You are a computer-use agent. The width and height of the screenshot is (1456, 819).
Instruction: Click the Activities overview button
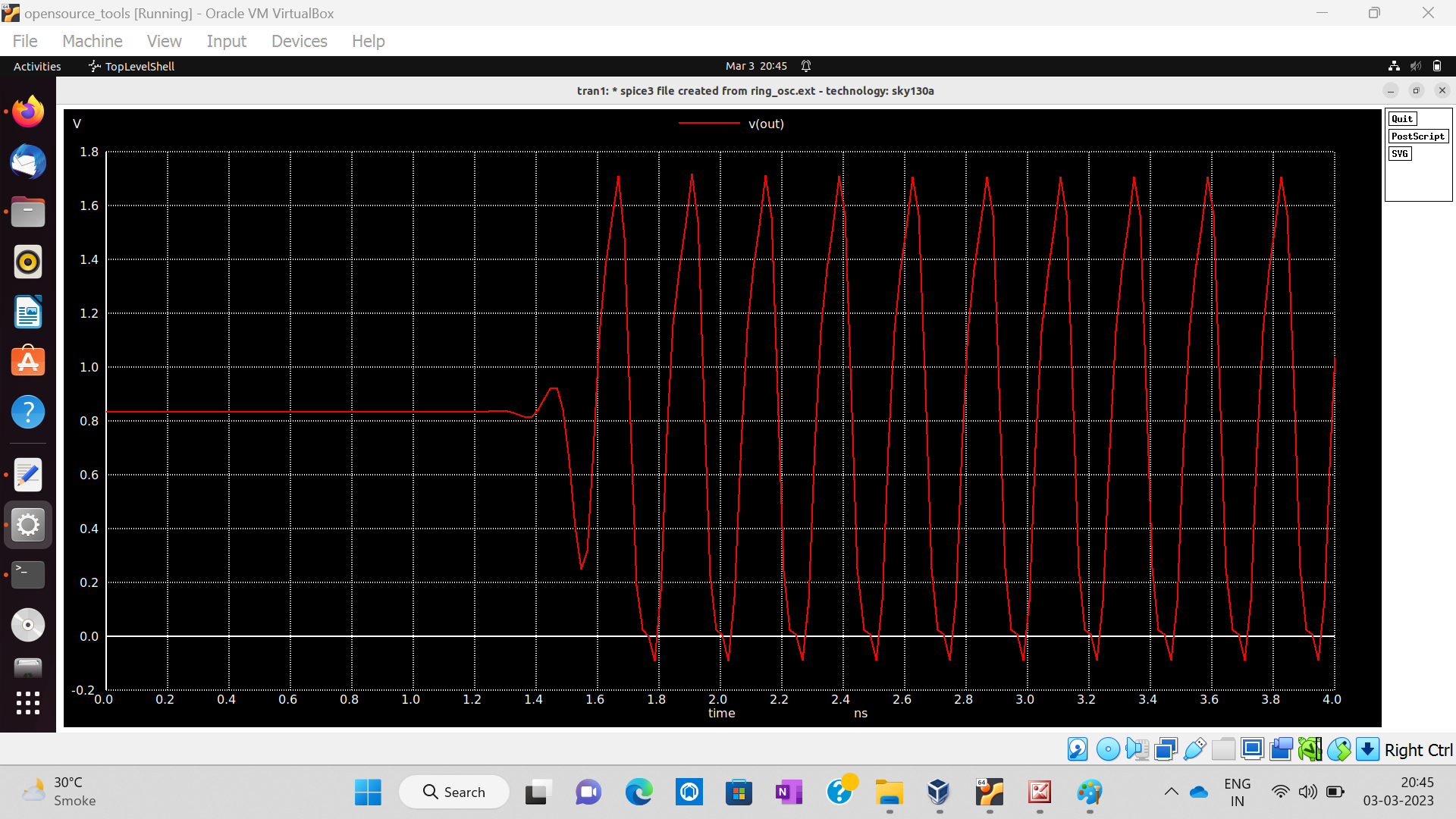(x=37, y=67)
